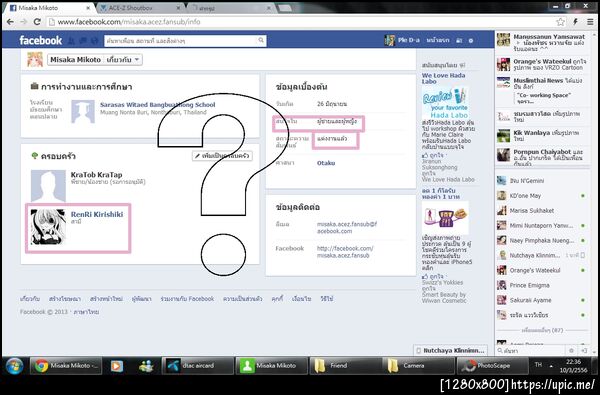This screenshot has height=395, width=600.
Task: Click the Windows Start orb
Action: click(14, 366)
